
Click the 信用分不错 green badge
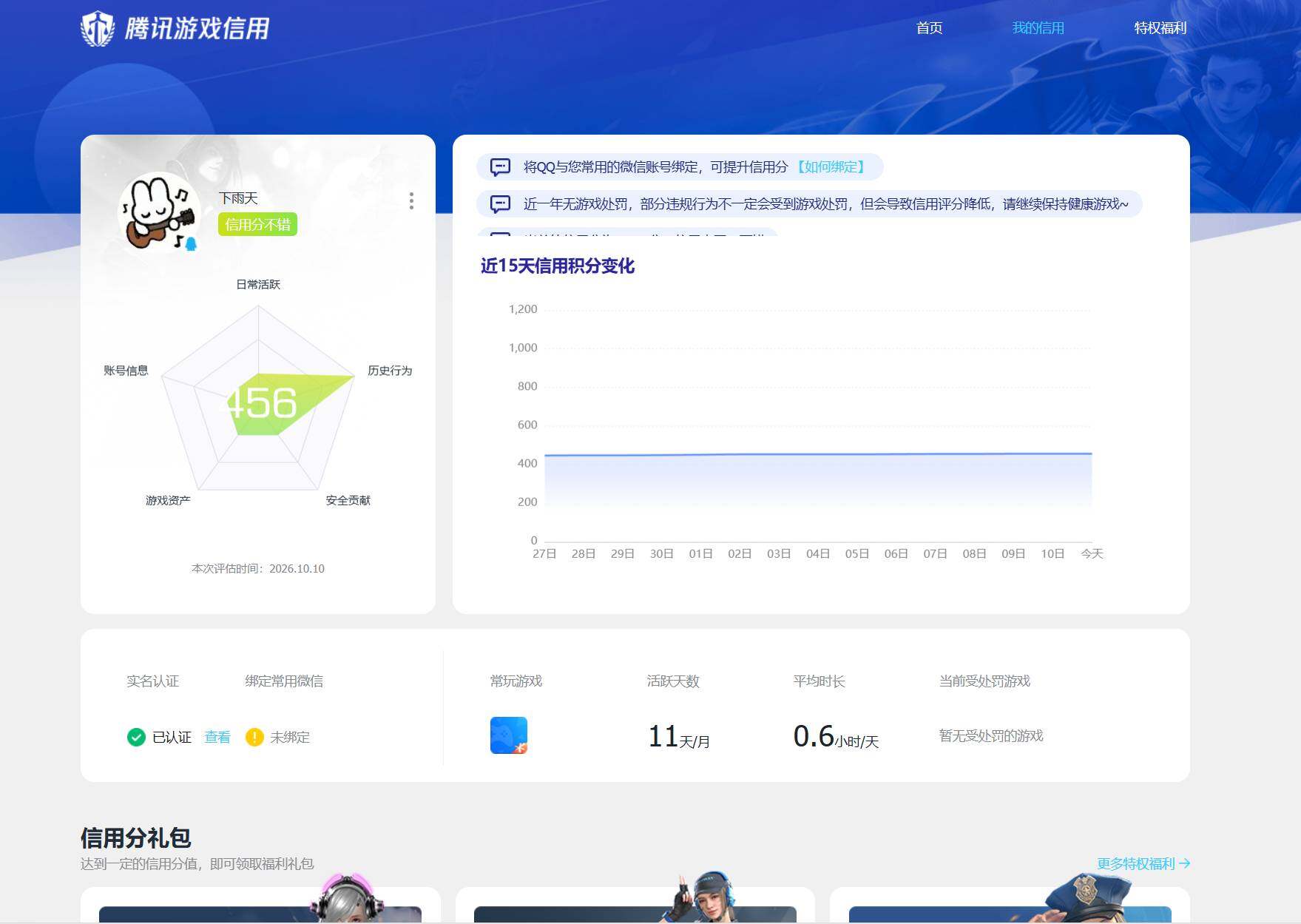coord(257,225)
